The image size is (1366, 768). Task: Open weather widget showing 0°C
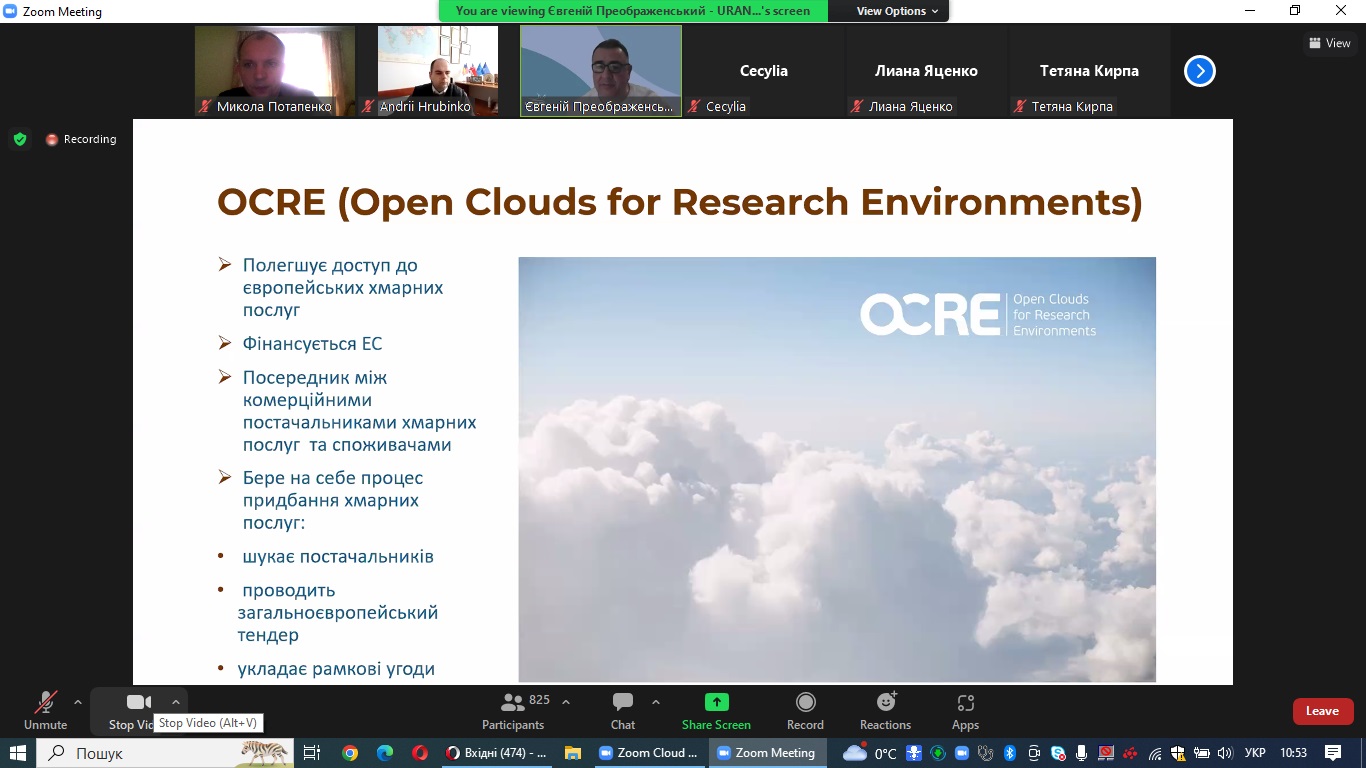(x=870, y=753)
